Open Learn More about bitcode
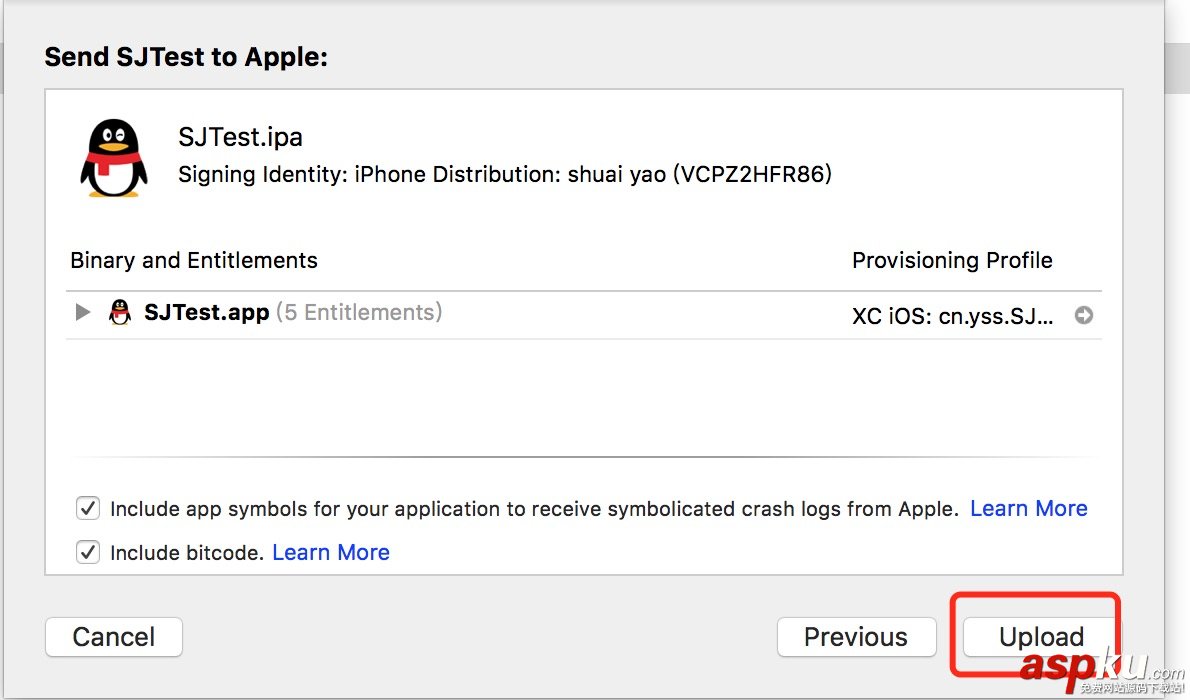Image resolution: width=1190 pixels, height=700 pixels. click(x=331, y=551)
